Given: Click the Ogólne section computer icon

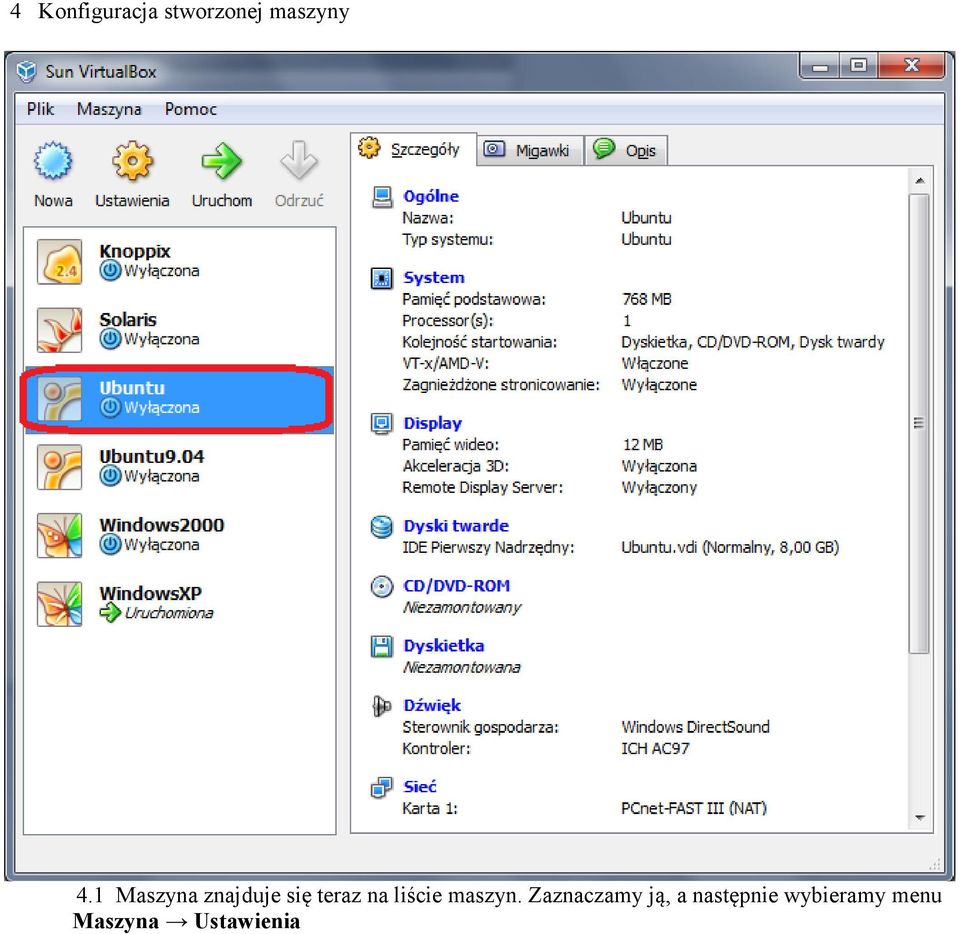Looking at the screenshot, I should pos(382,197).
